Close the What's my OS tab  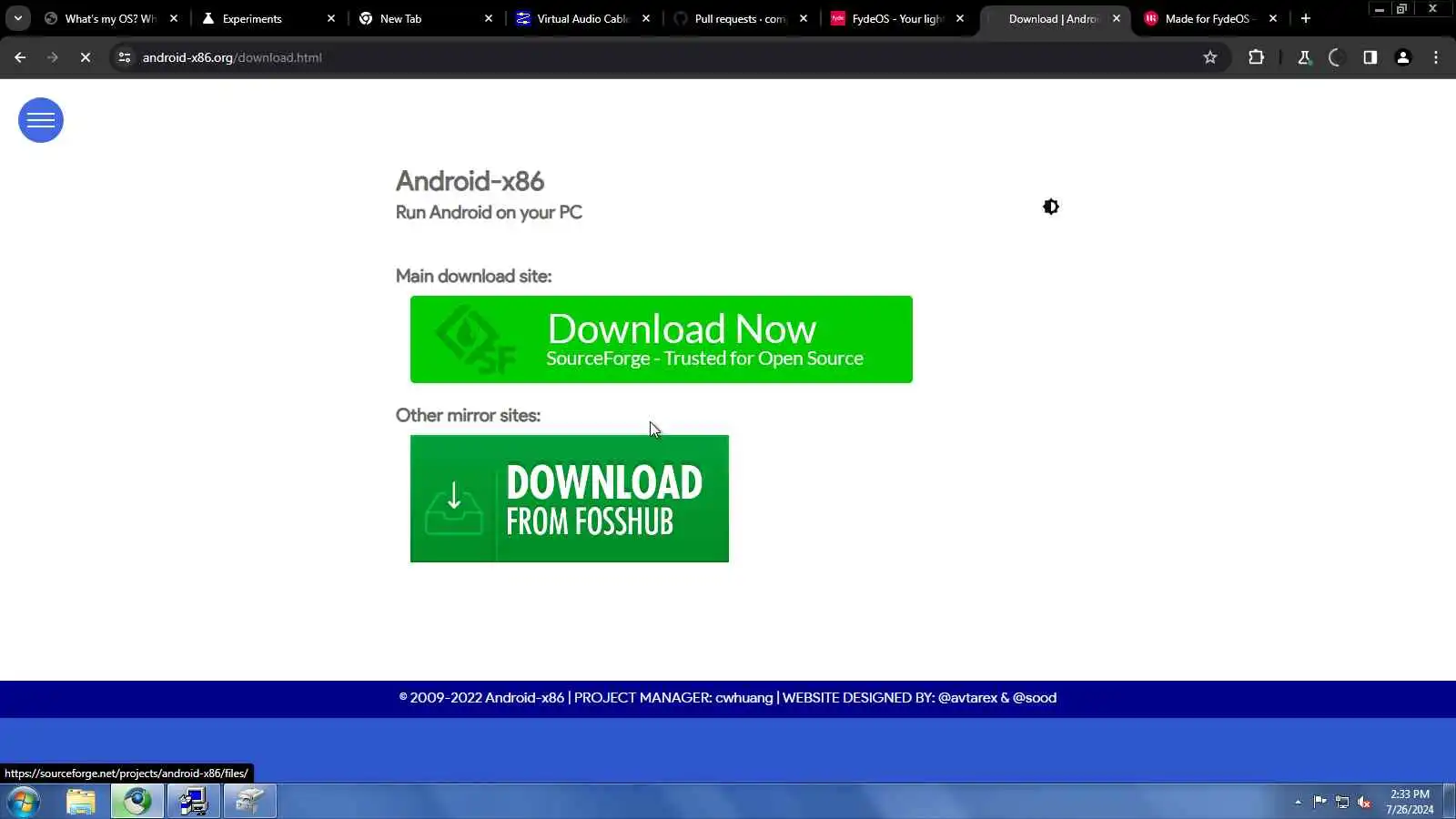pyautogui.click(x=174, y=18)
